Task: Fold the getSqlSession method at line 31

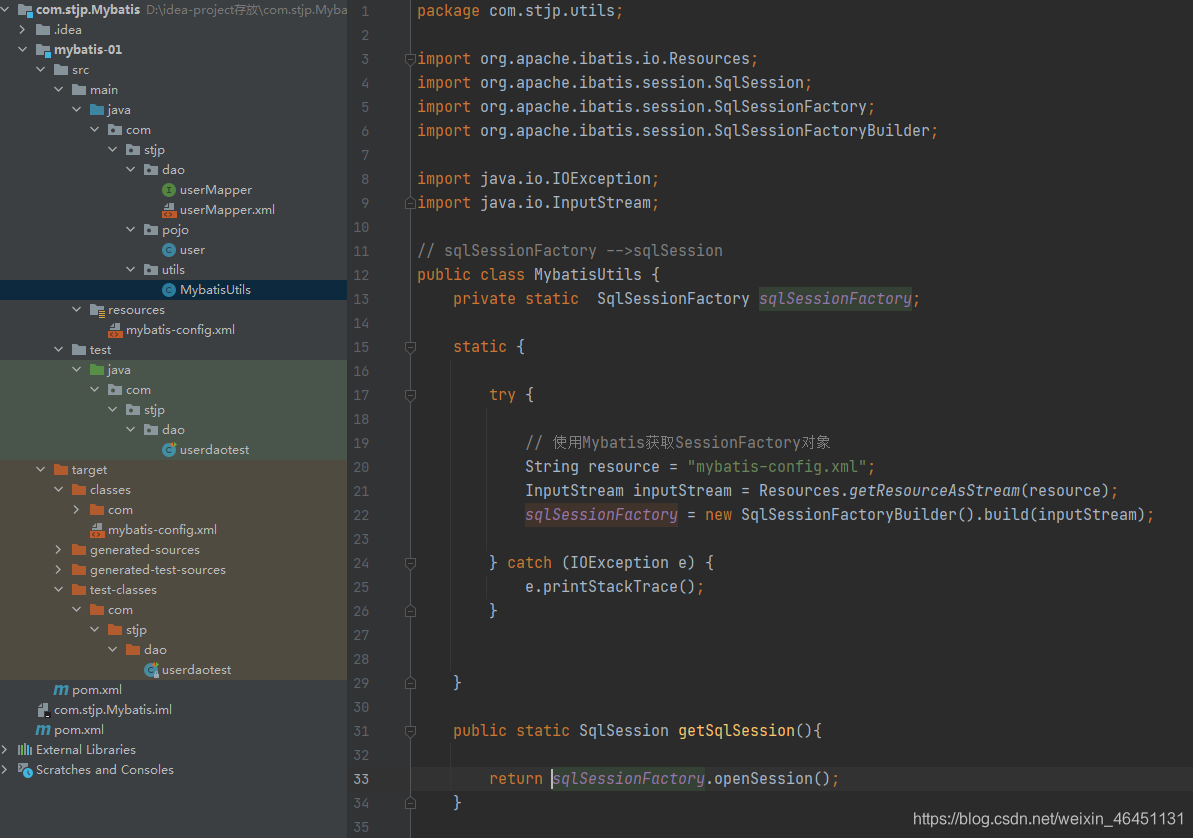Action: [410, 731]
